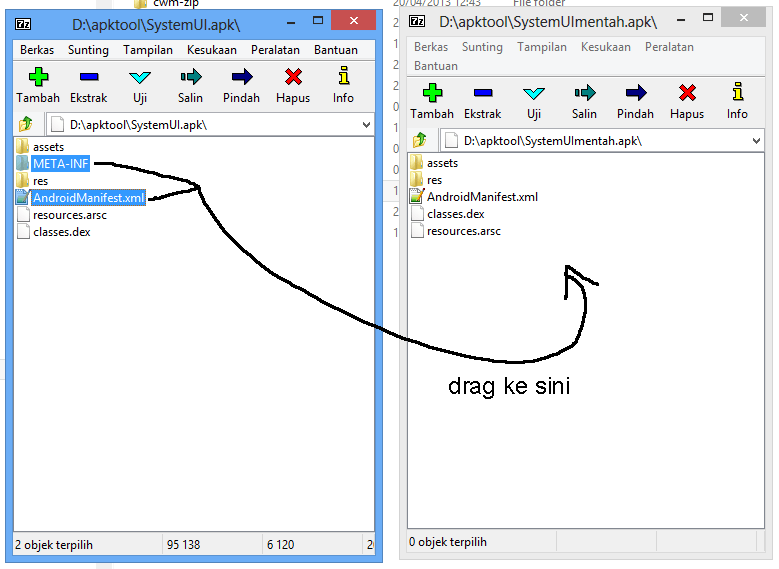Click Pindah move icon in SystemUI.apk window

[x=242, y=77]
